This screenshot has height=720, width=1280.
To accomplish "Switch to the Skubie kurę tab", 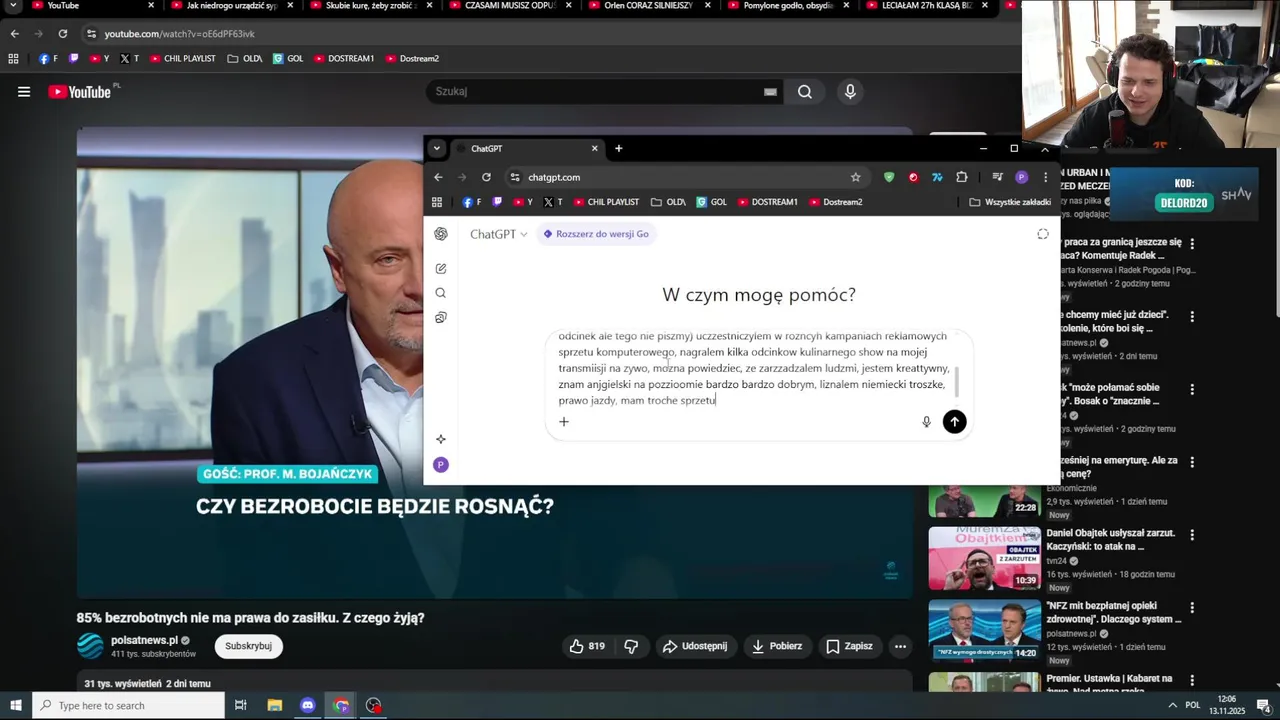I will coord(371,6).
